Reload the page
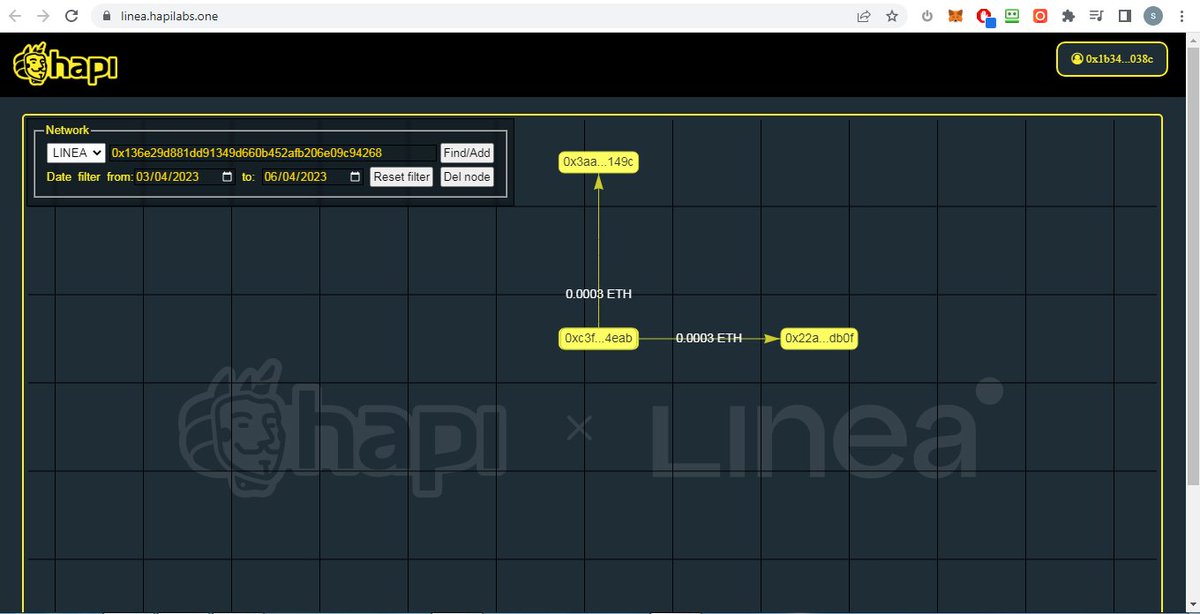Viewport: 1200px width, 614px height. pos(72,16)
